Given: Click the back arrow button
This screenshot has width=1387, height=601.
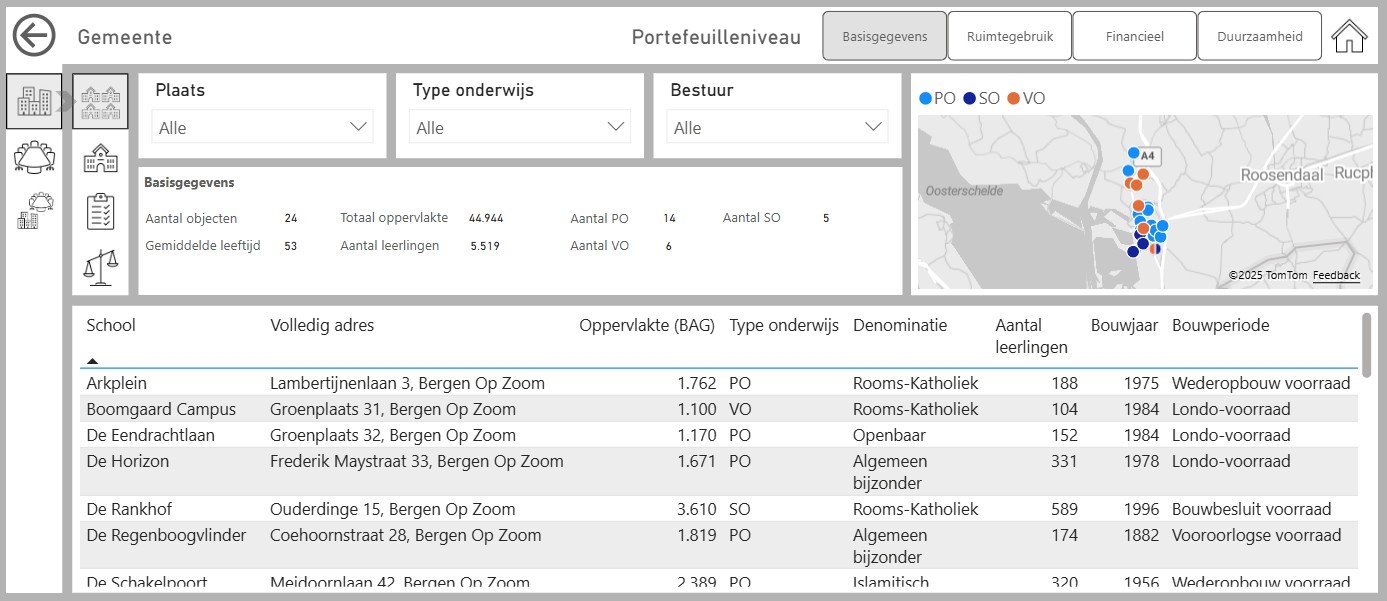Looking at the screenshot, I should pos(34,37).
